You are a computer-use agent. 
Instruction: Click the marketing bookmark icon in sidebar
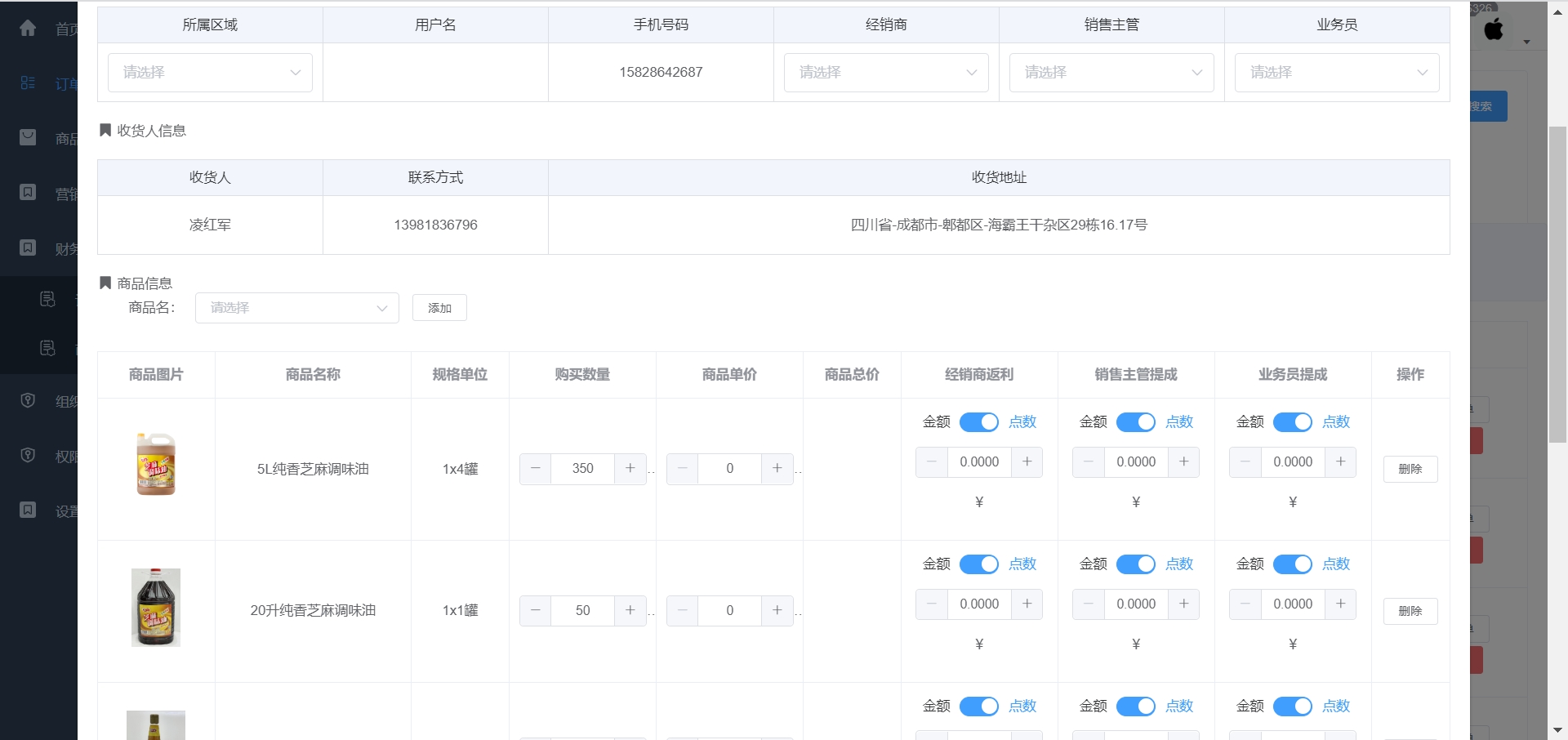(x=28, y=193)
